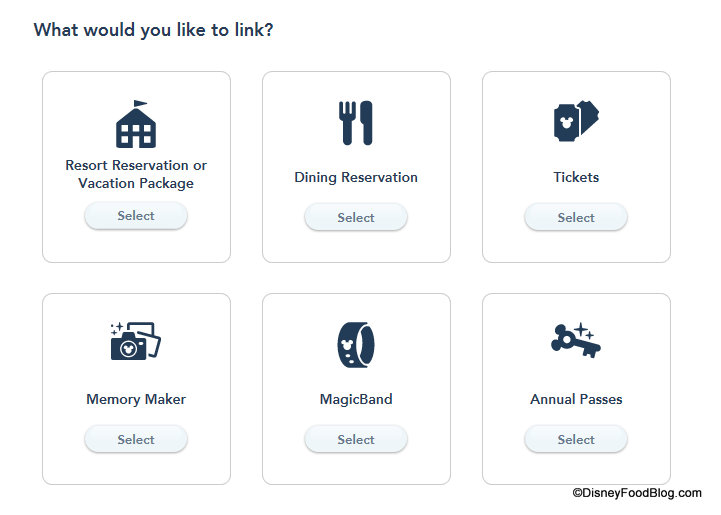Click the Tickets label text
The height and width of the screenshot is (515, 721).
(576, 178)
